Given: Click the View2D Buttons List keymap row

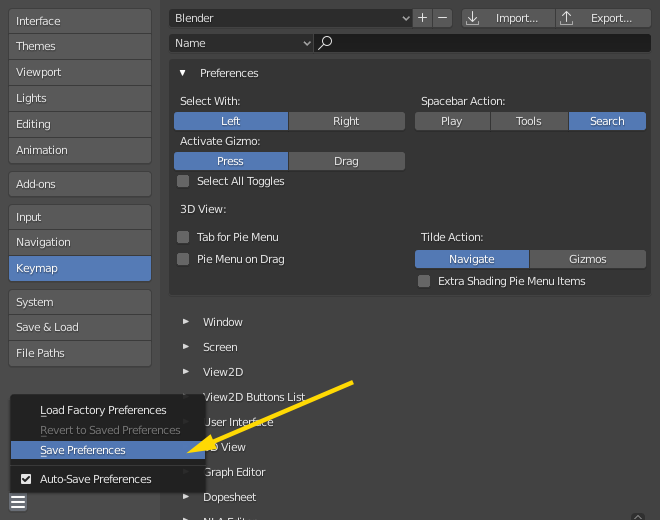Looking at the screenshot, I should 254,397.
